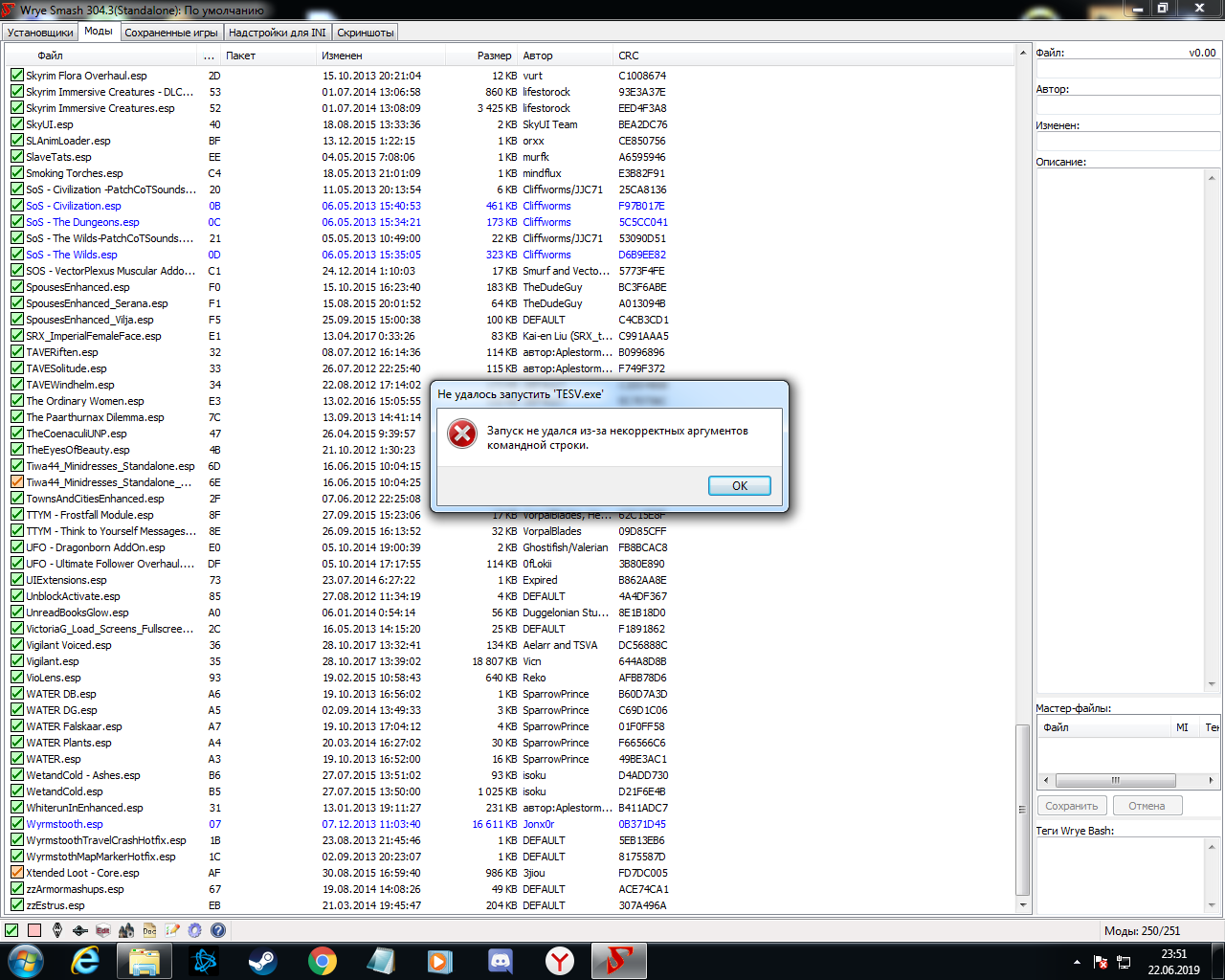1225x980 pixels.
Task: Open the TES5Edit launcher icon labeled Edit
Action: pos(103,930)
